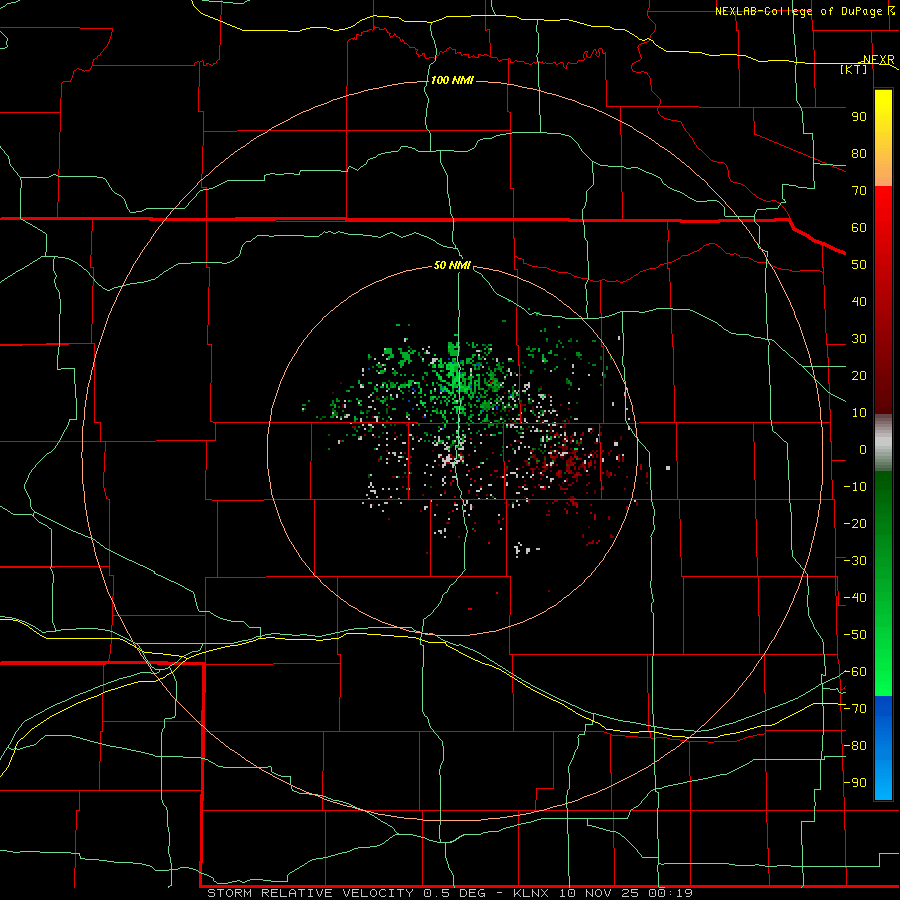Click the -30 scale label
The width and height of the screenshot is (900, 900).
[855, 561]
